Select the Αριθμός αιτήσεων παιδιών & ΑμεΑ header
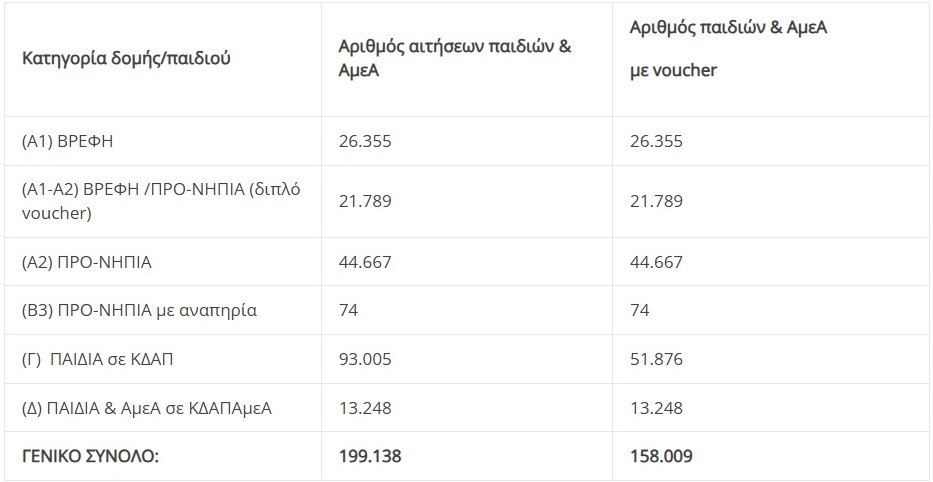 (455, 58)
